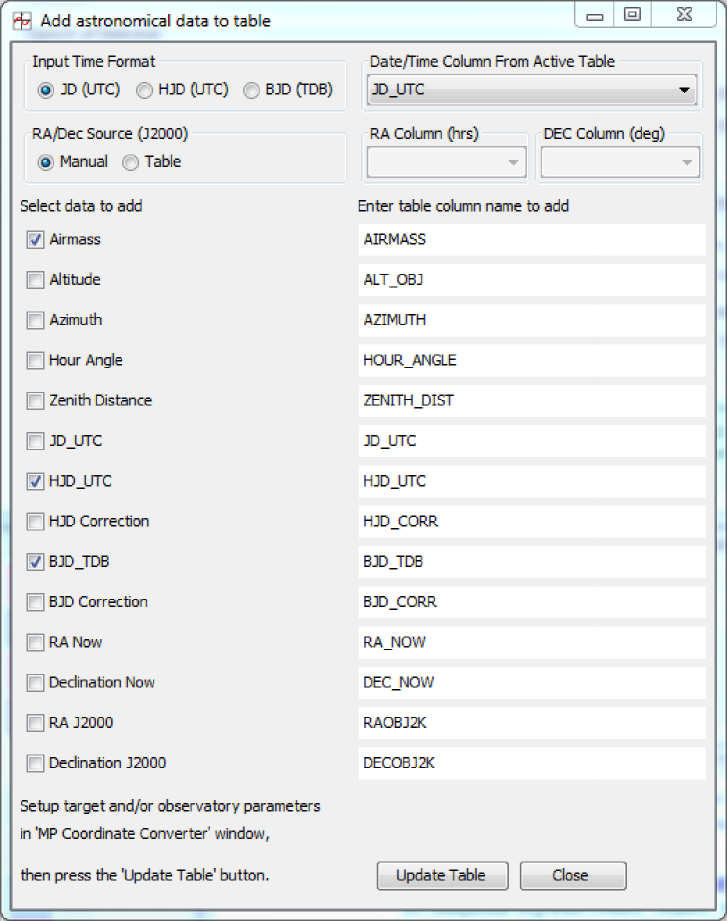727x921 pixels.
Task: Edit the BJD_CORR column name field
Action: (531, 602)
